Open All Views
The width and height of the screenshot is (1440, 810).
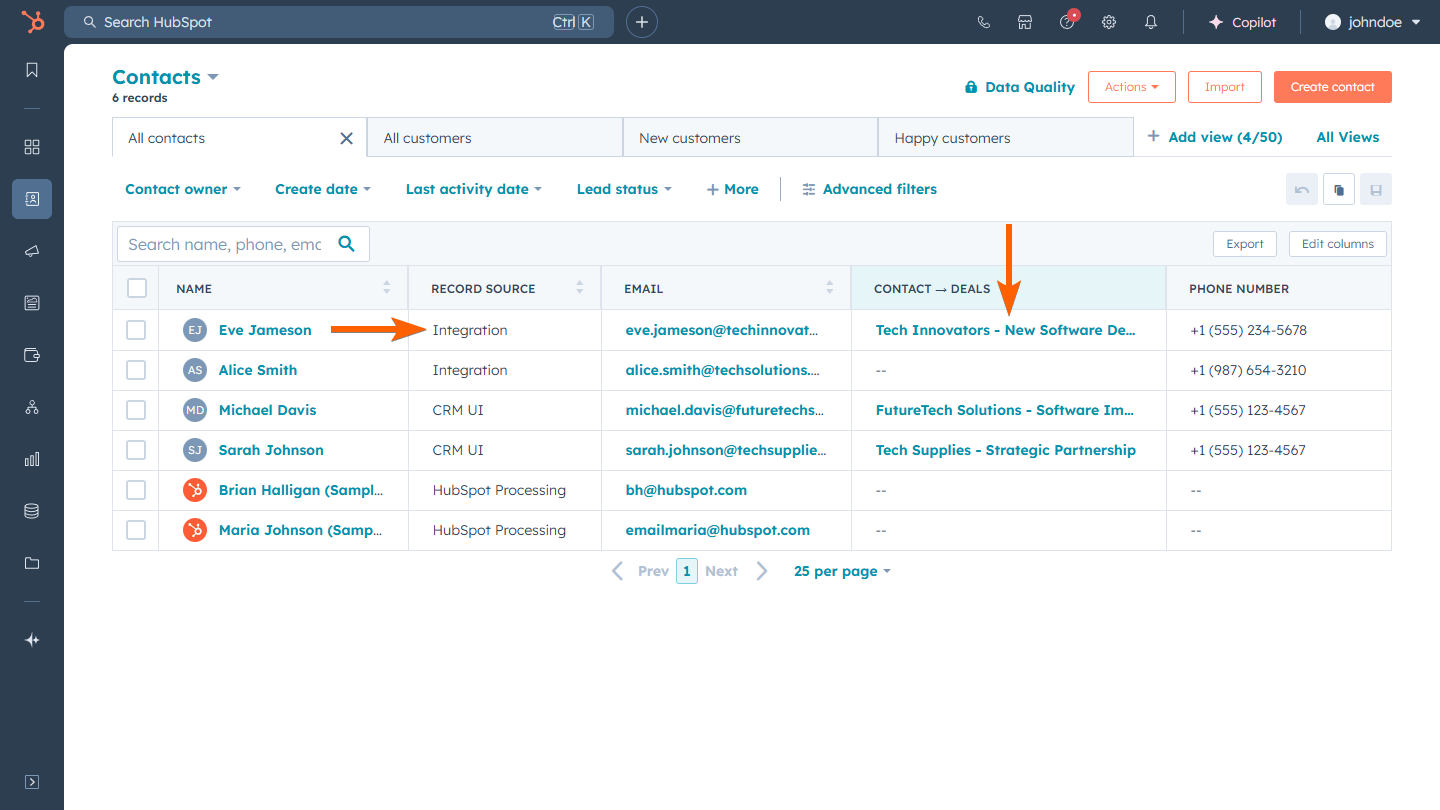pyautogui.click(x=1348, y=137)
